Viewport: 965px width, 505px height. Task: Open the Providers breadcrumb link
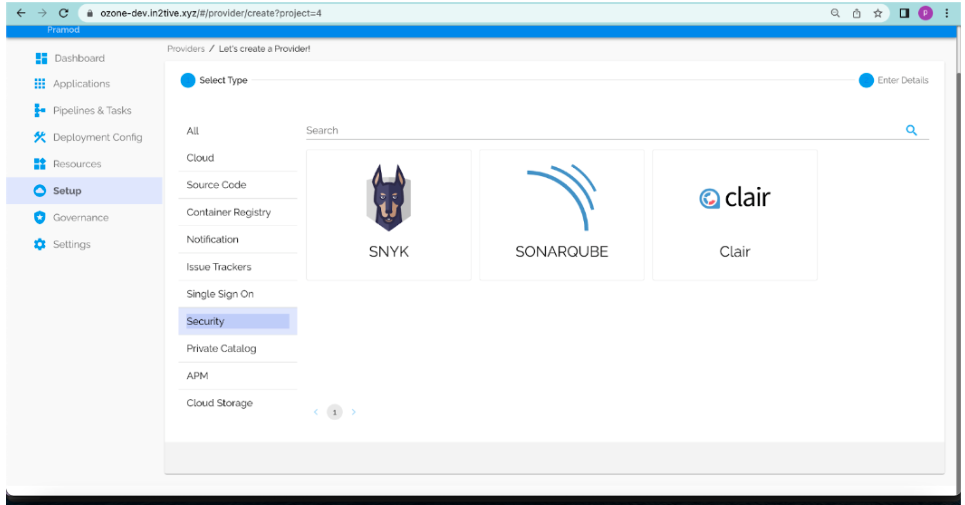(185, 49)
